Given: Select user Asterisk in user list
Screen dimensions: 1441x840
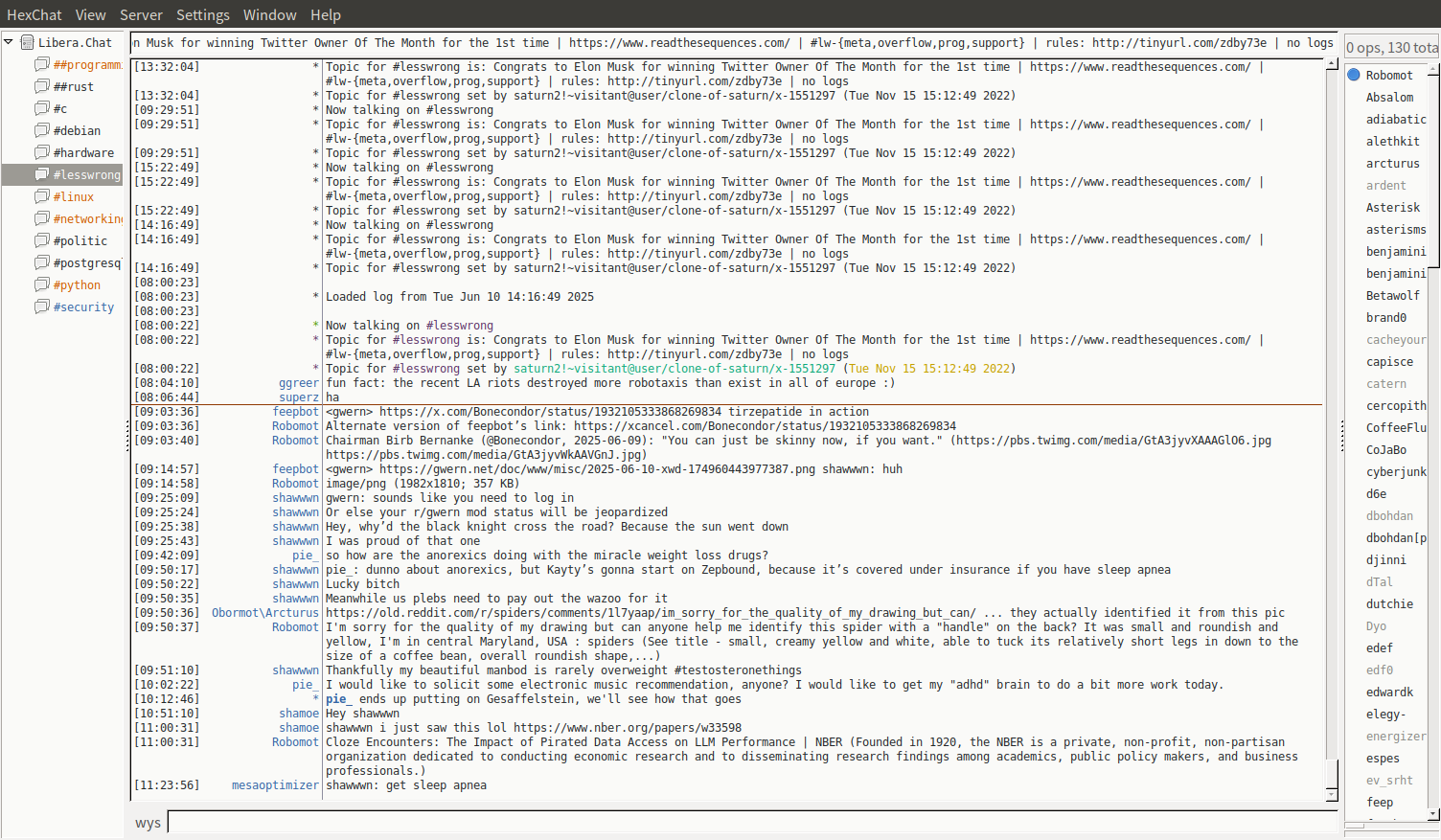Looking at the screenshot, I should click(x=1392, y=207).
